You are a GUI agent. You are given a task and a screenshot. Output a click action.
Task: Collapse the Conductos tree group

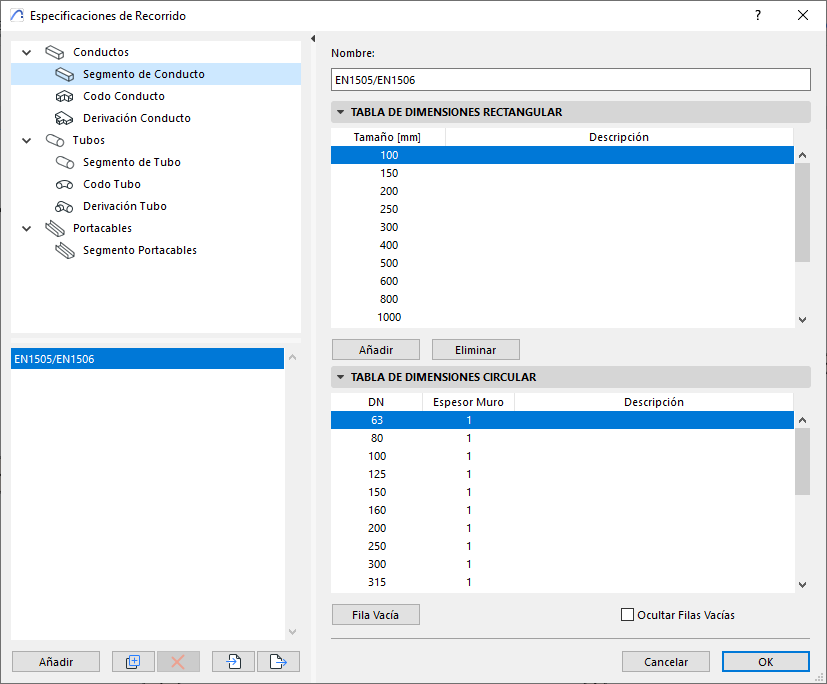coord(26,52)
